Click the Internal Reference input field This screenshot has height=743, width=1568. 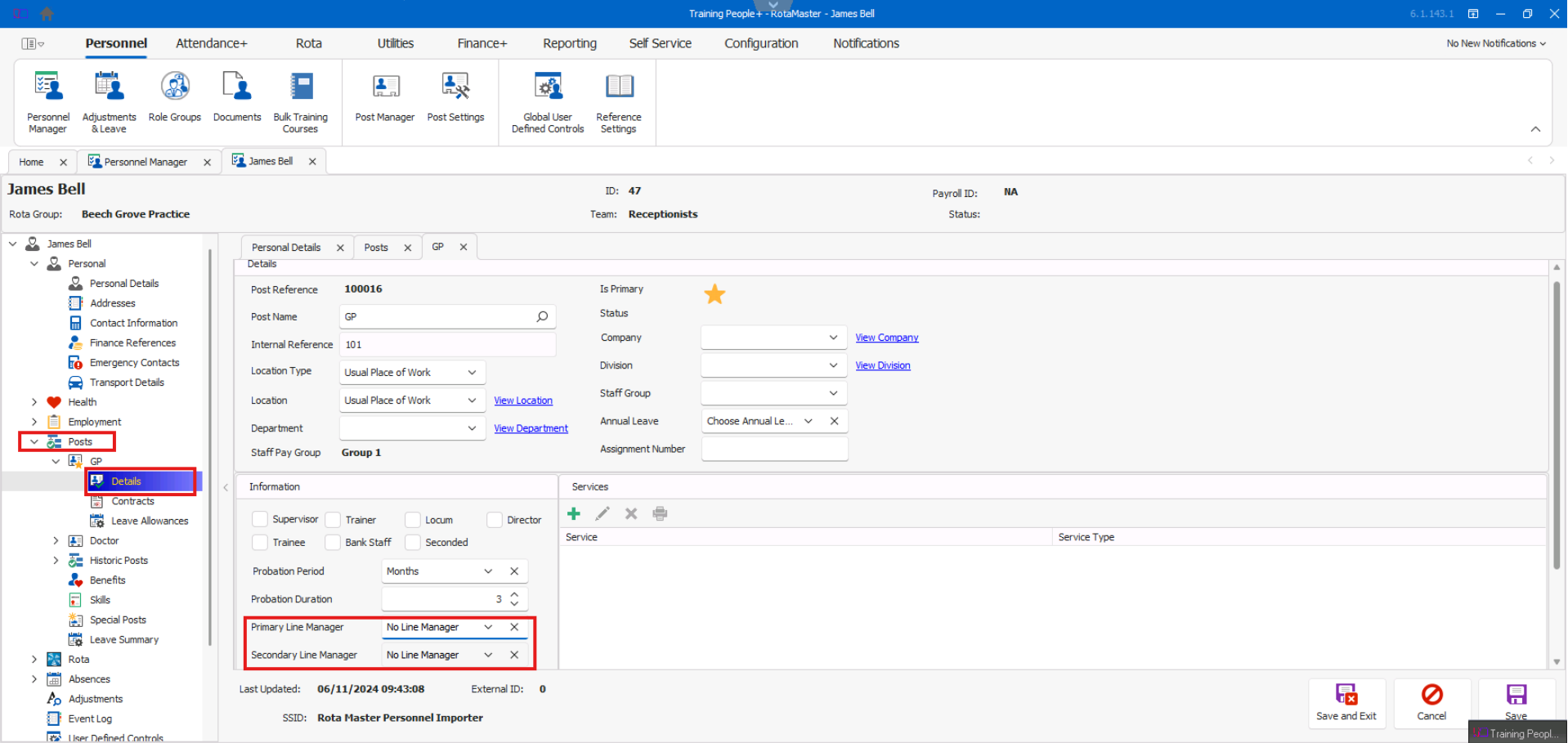447,345
